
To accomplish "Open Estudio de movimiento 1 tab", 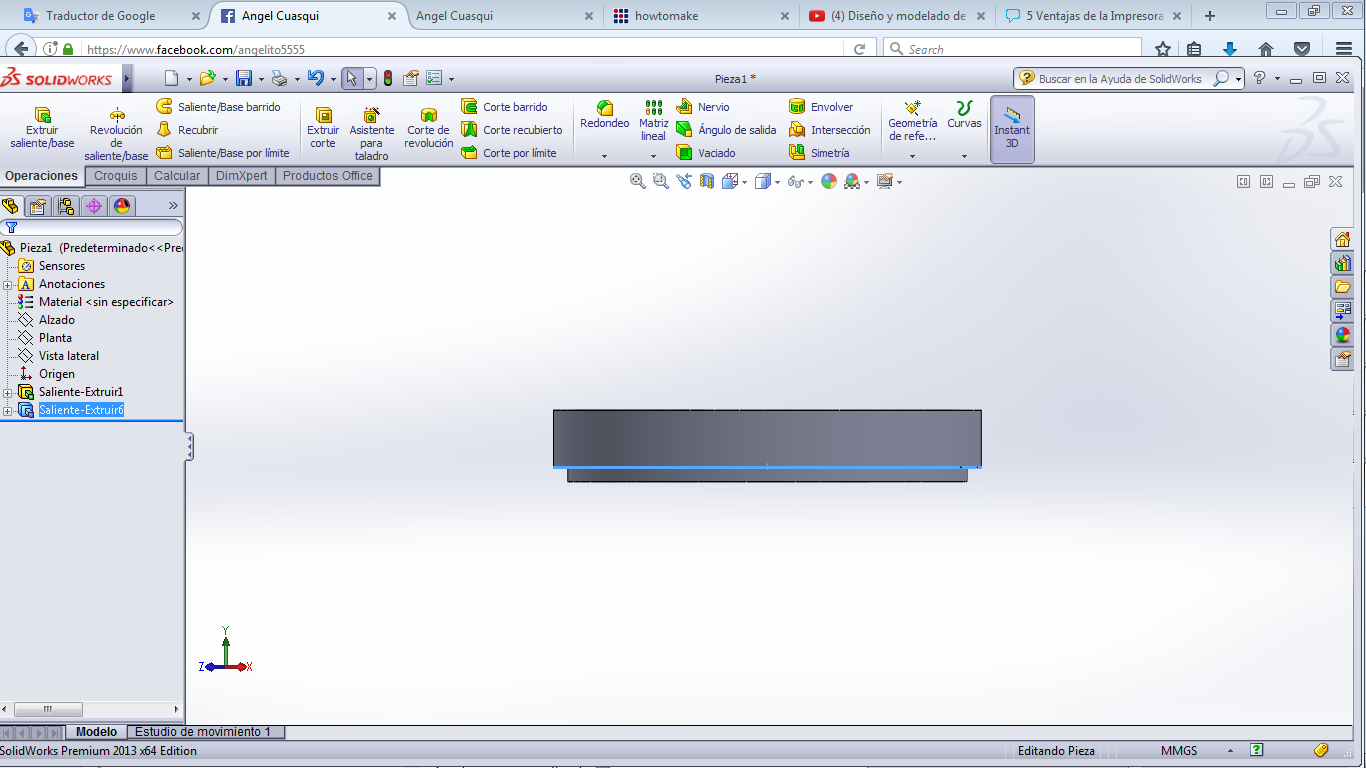I will [203, 732].
